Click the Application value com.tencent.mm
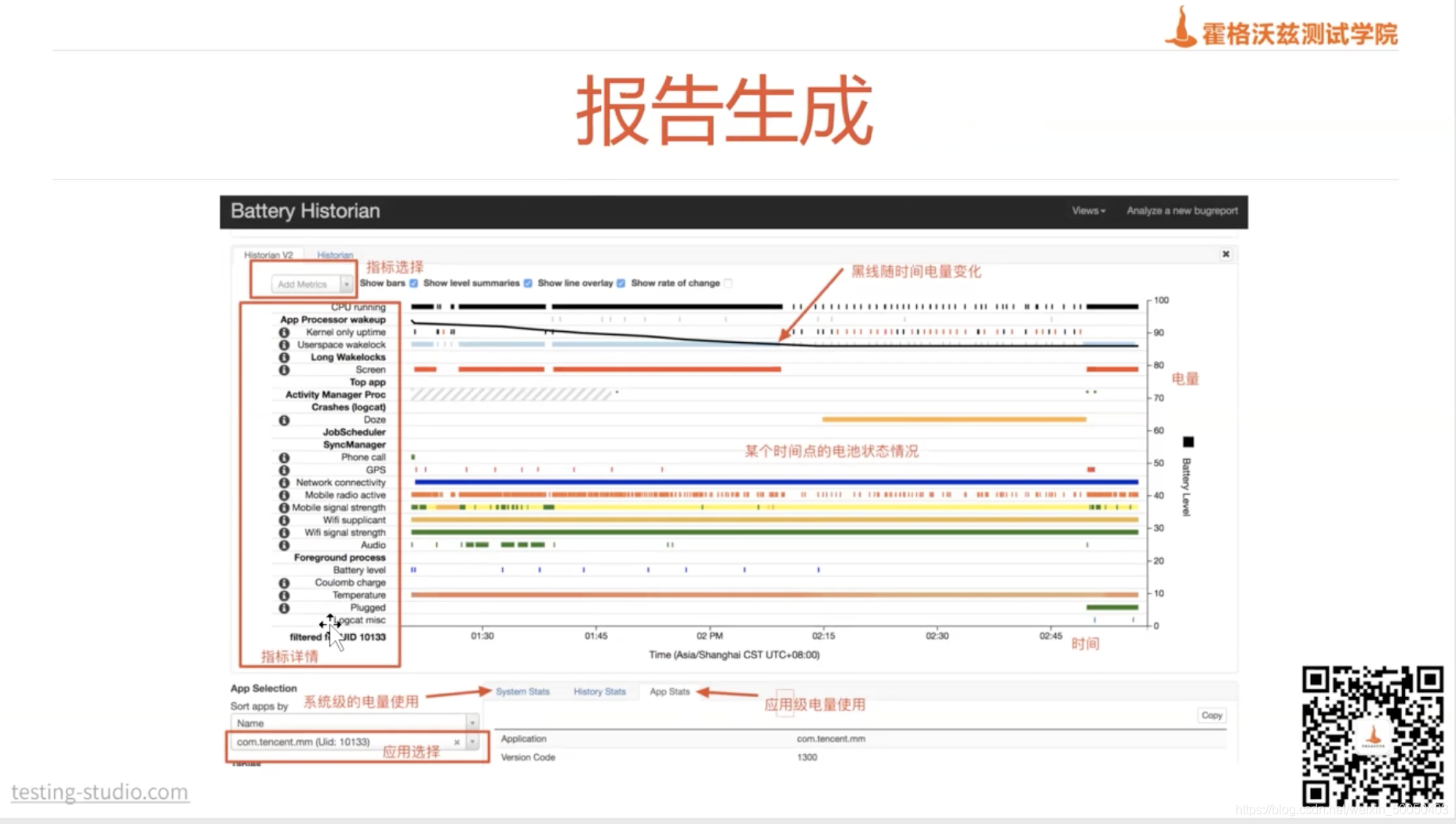1456x824 pixels. click(x=831, y=739)
